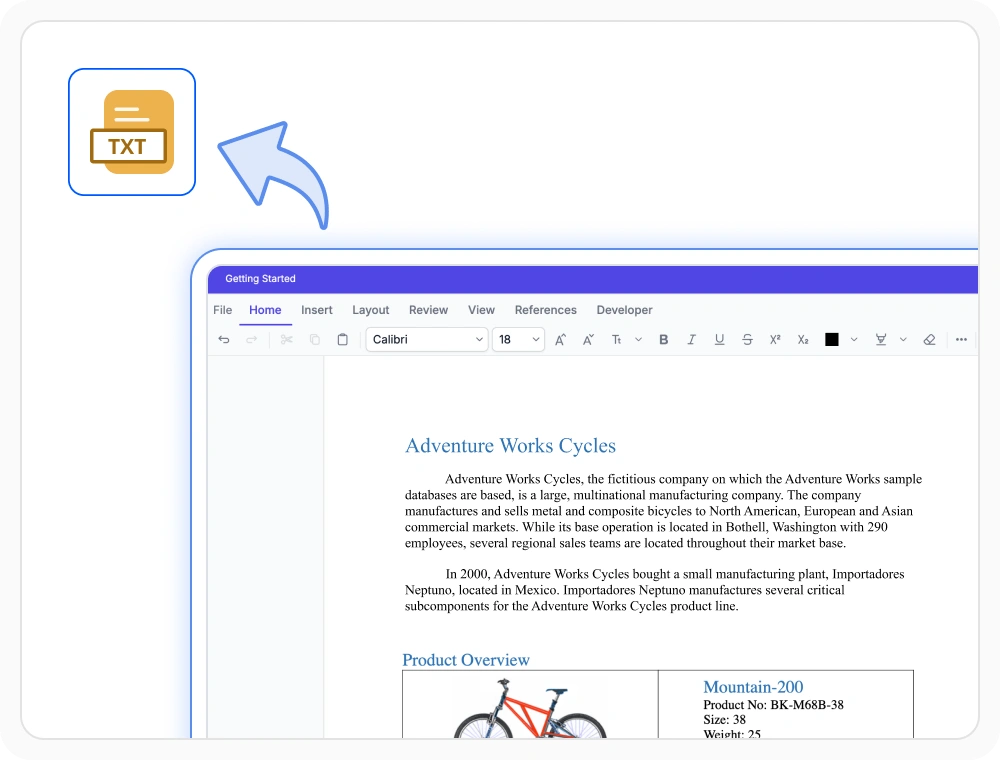This screenshot has width=1000, height=760.
Task: Click the Clear Formatting eraser icon
Action: pos(929,339)
